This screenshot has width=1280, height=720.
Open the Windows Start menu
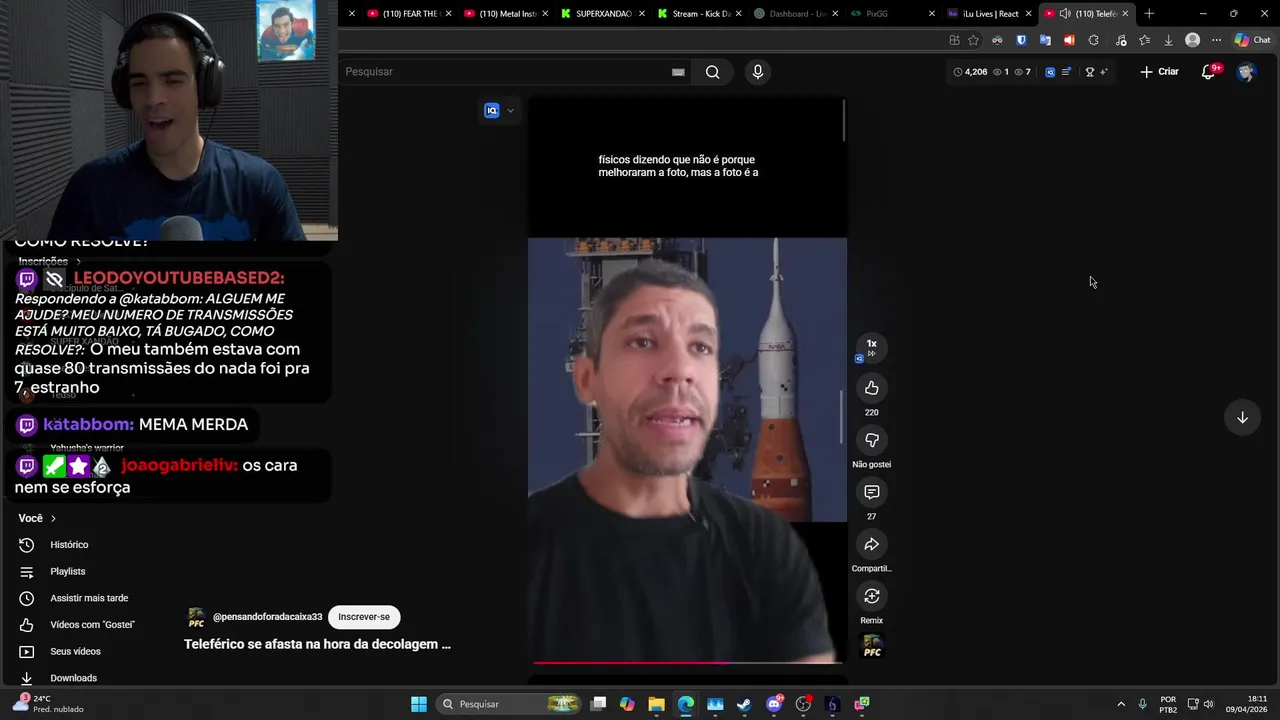pos(419,704)
